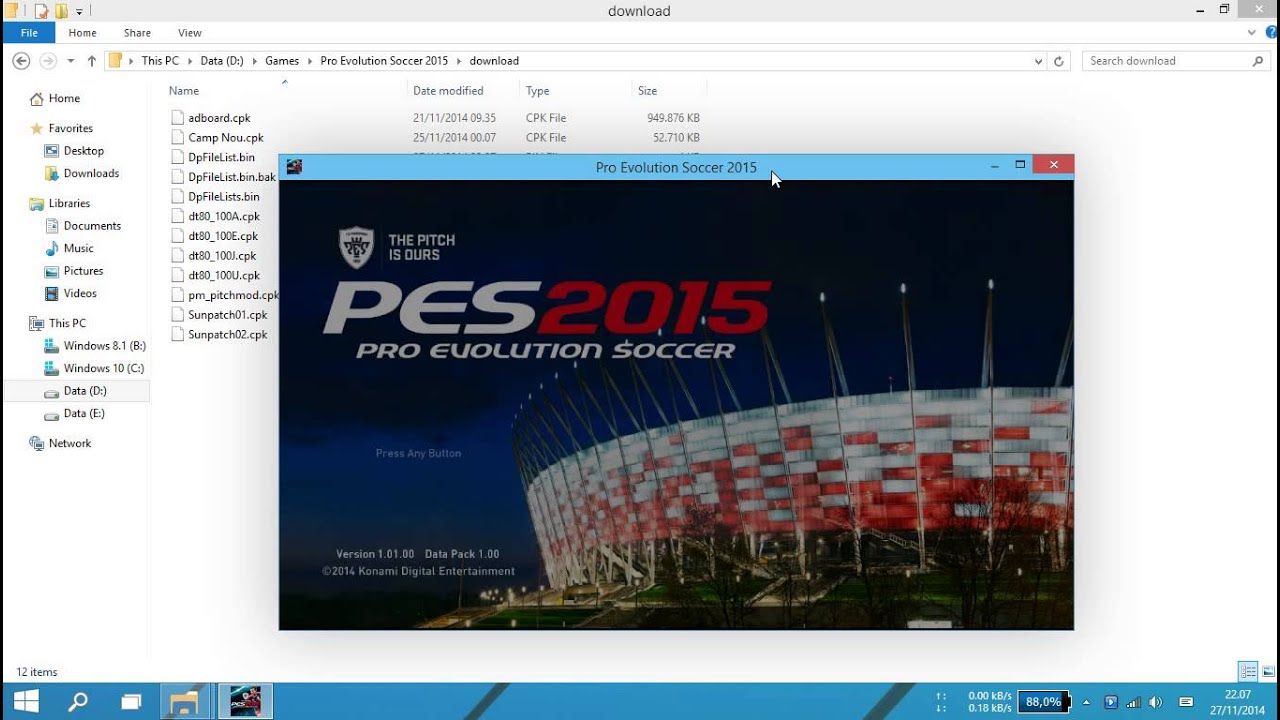Viewport: 1280px width, 720px height.
Task: Open the File ribbon tab
Action: pos(29,33)
